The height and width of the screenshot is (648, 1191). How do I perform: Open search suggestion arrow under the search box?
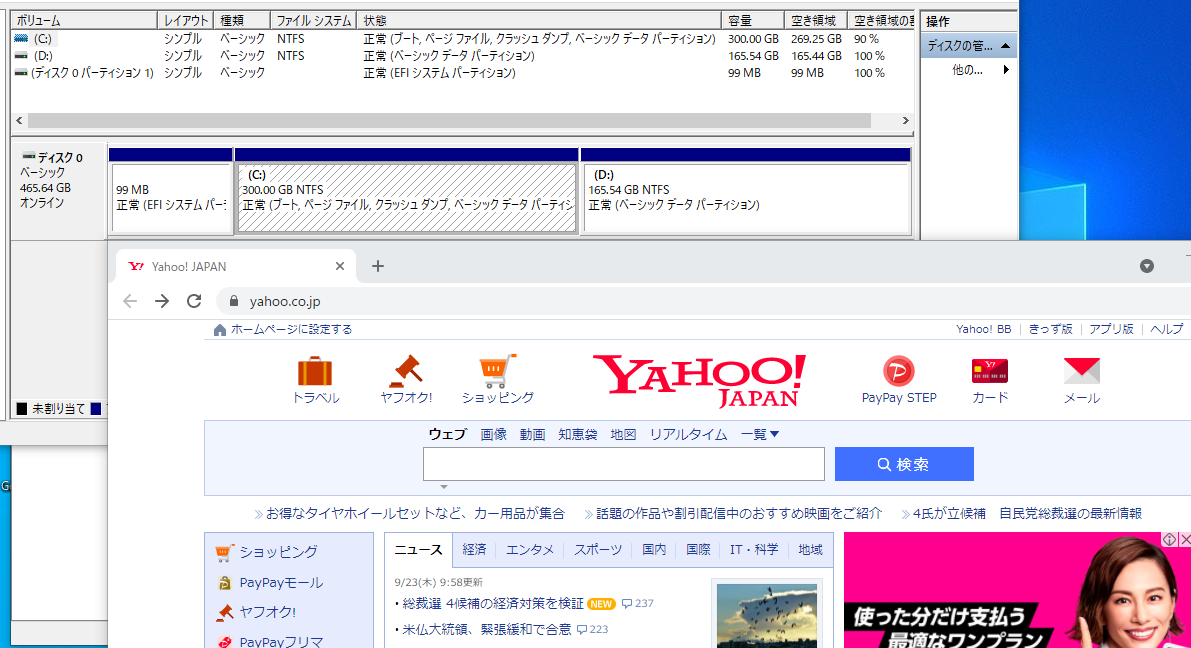[x=444, y=487]
